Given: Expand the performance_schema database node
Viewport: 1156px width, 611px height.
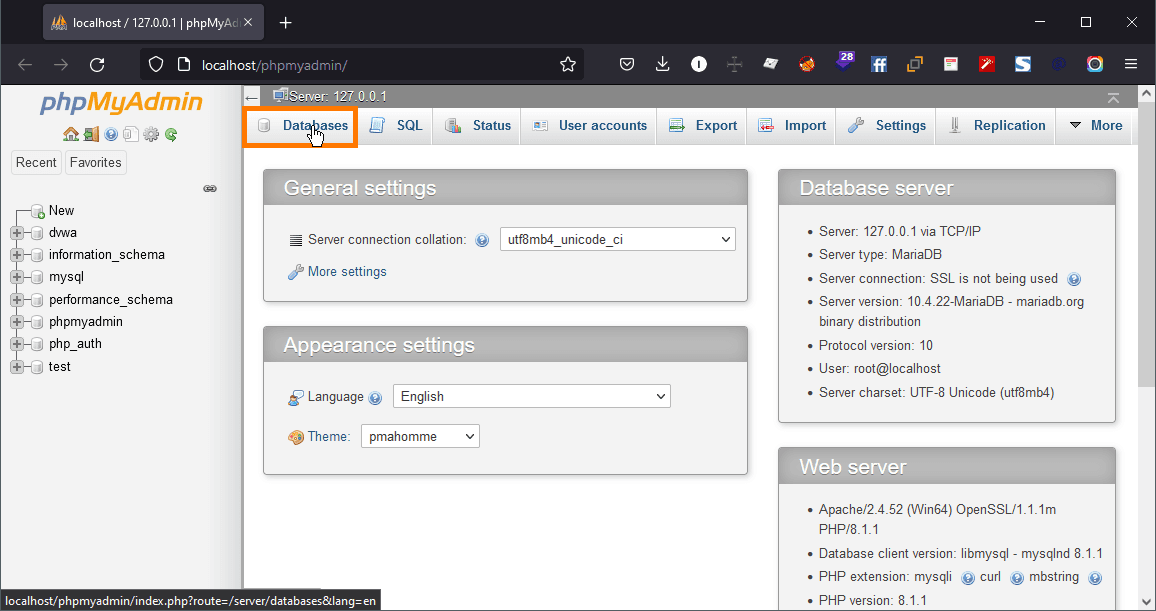Looking at the screenshot, I should pyautogui.click(x=16, y=300).
